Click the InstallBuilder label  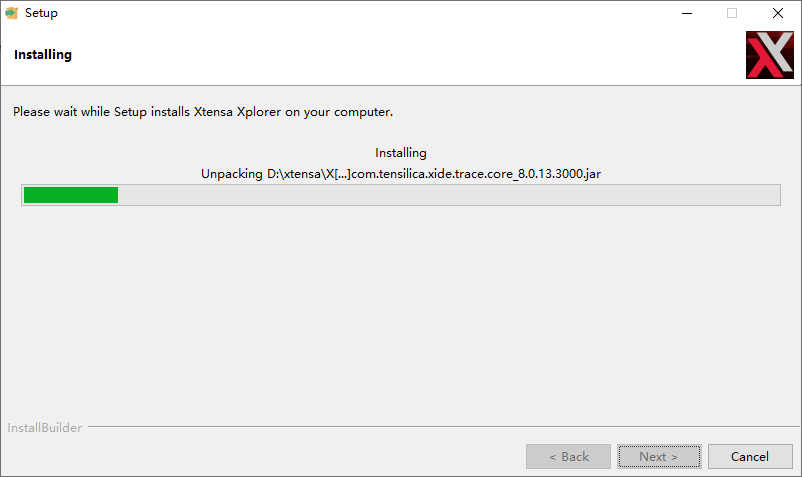click(x=44, y=428)
